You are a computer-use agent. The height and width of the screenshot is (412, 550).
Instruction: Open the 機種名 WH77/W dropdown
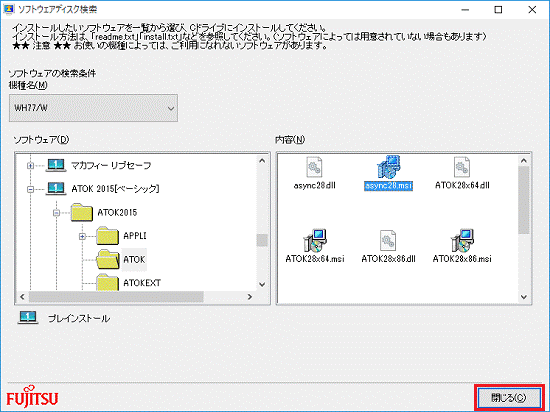click(93, 108)
